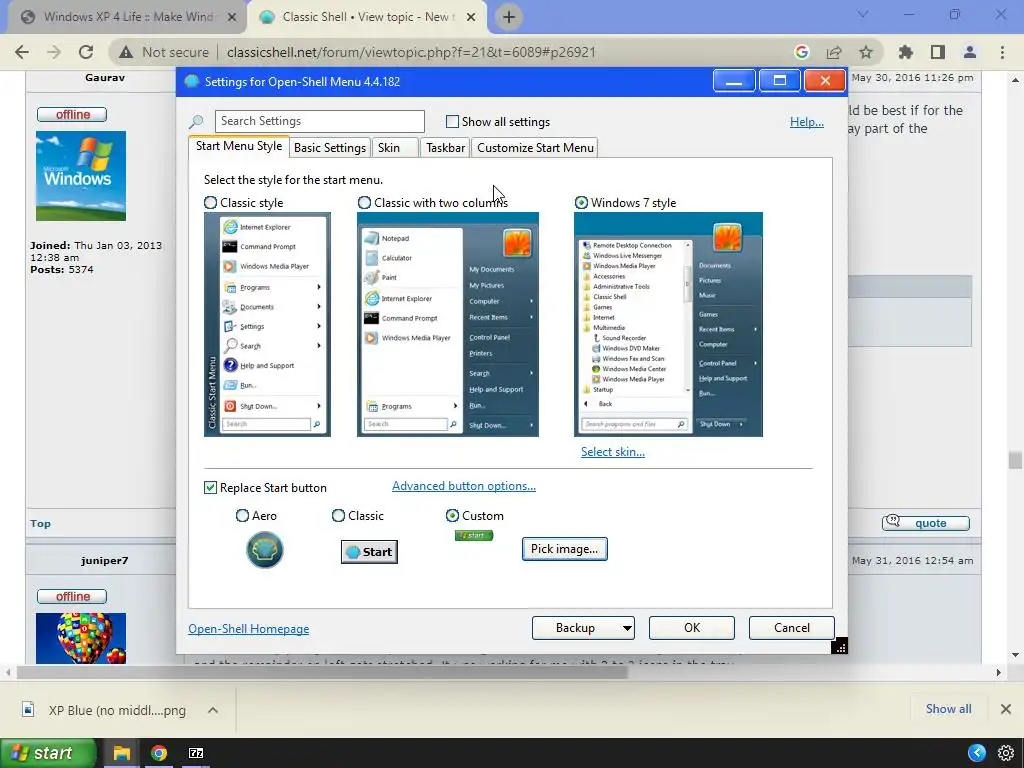This screenshot has width=1024, height=768.
Task: Click Top link in forum post
Action: 40,524
